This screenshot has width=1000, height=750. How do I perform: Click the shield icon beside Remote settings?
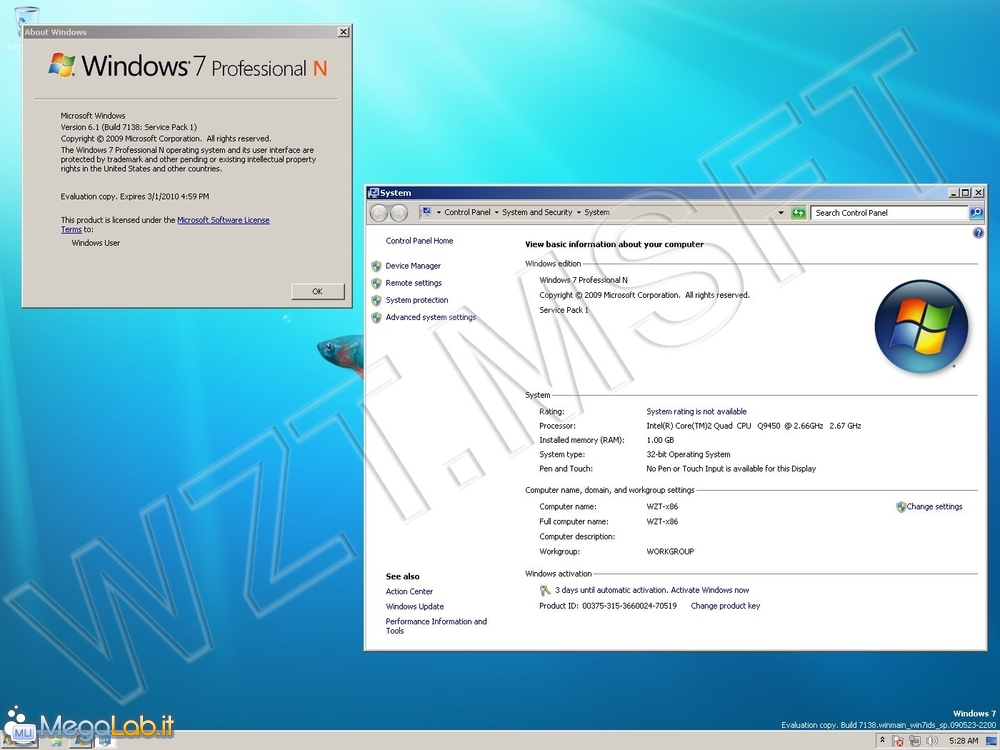click(x=376, y=283)
